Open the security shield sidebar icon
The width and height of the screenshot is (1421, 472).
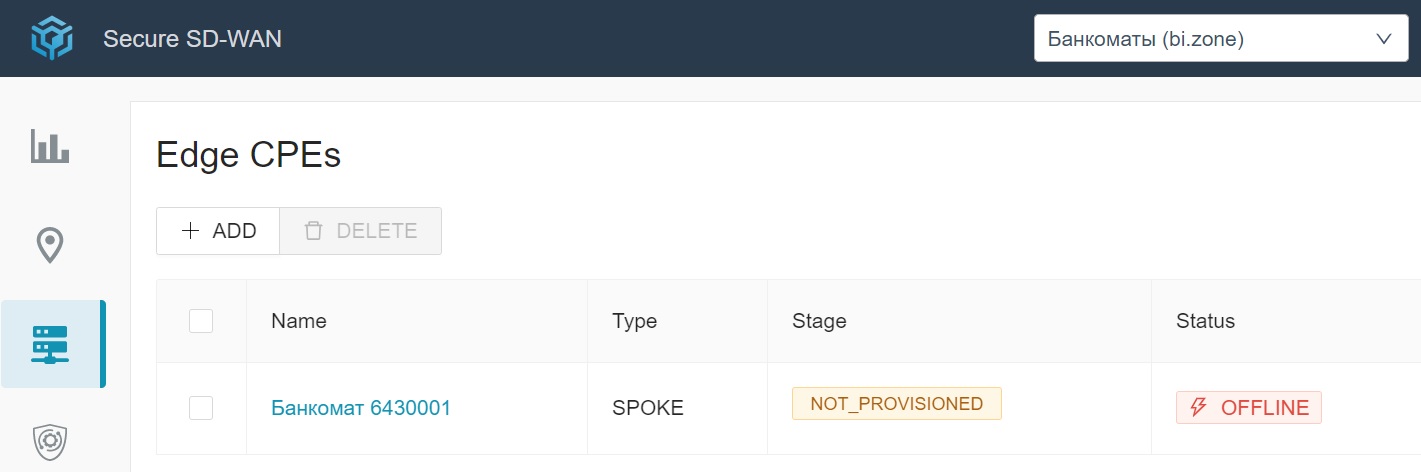(50, 441)
